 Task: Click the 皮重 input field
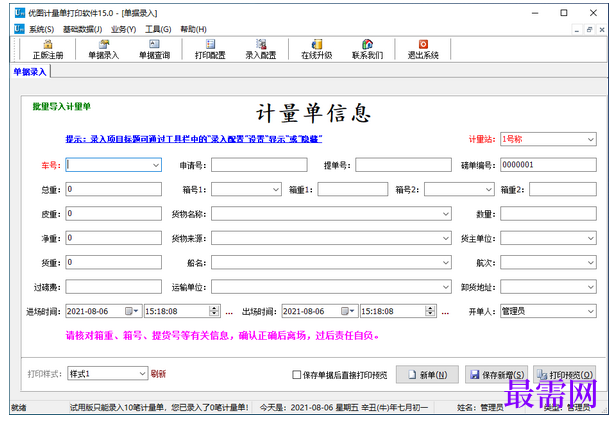pos(114,214)
